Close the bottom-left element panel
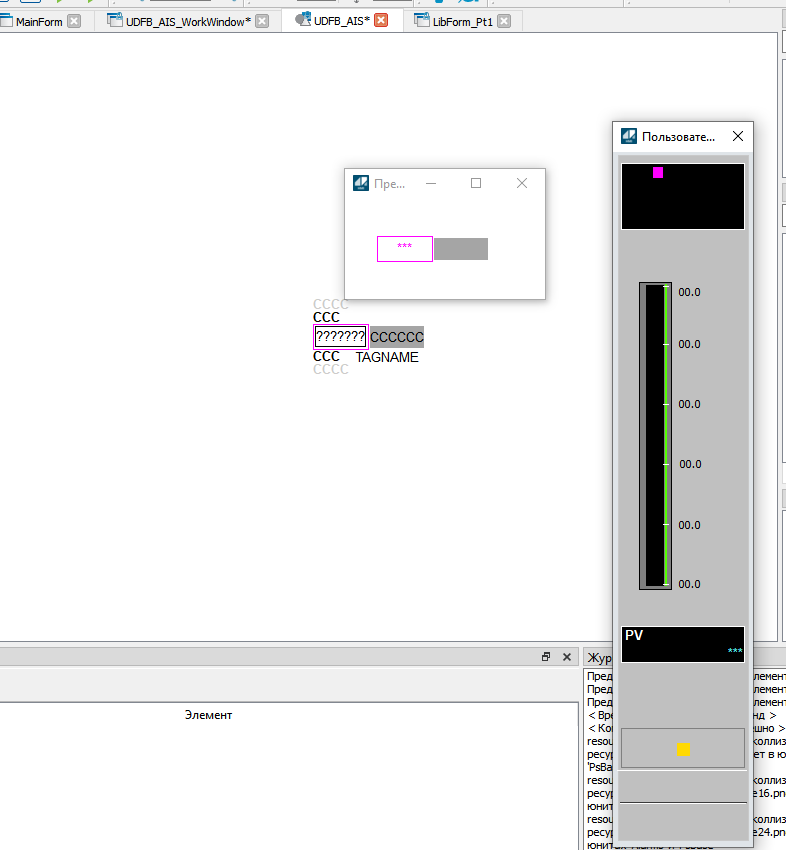Image resolution: width=786 pixels, height=850 pixels. tap(566, 657)
